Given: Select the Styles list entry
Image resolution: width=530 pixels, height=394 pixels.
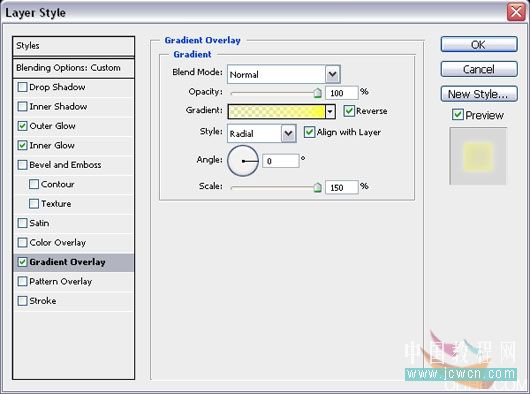Looking at the screenshot, I should point(73,46).
